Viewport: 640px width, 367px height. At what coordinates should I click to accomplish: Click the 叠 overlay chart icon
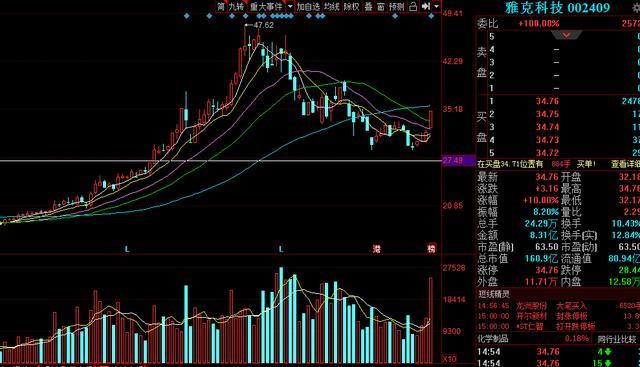click(369, 7)
